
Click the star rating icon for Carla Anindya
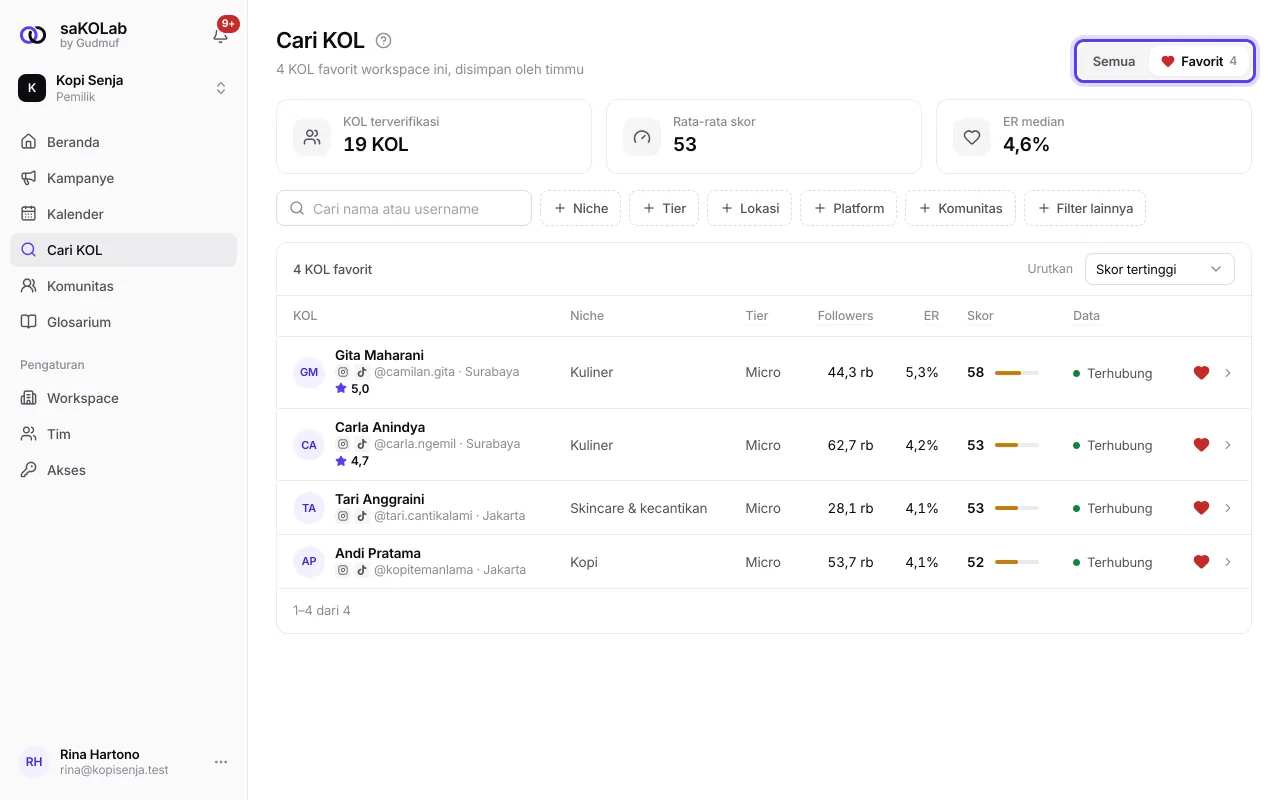[341, 461]
